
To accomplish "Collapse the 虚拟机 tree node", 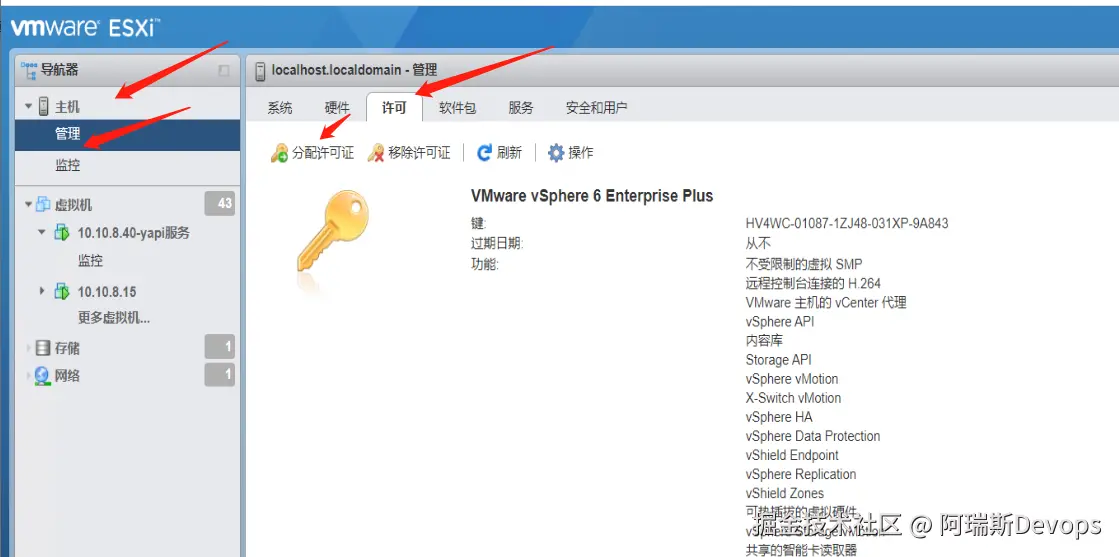I will click(x=29, y=205).
